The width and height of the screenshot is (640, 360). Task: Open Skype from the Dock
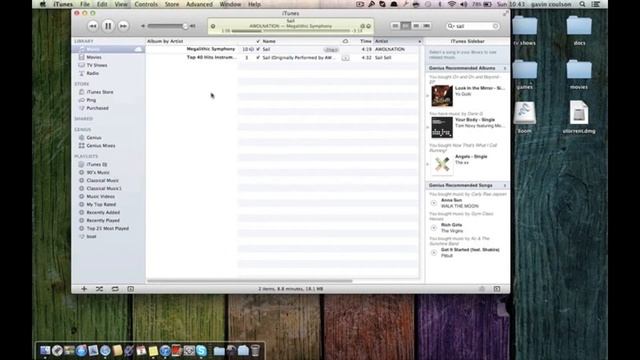[x=201, y=350]
